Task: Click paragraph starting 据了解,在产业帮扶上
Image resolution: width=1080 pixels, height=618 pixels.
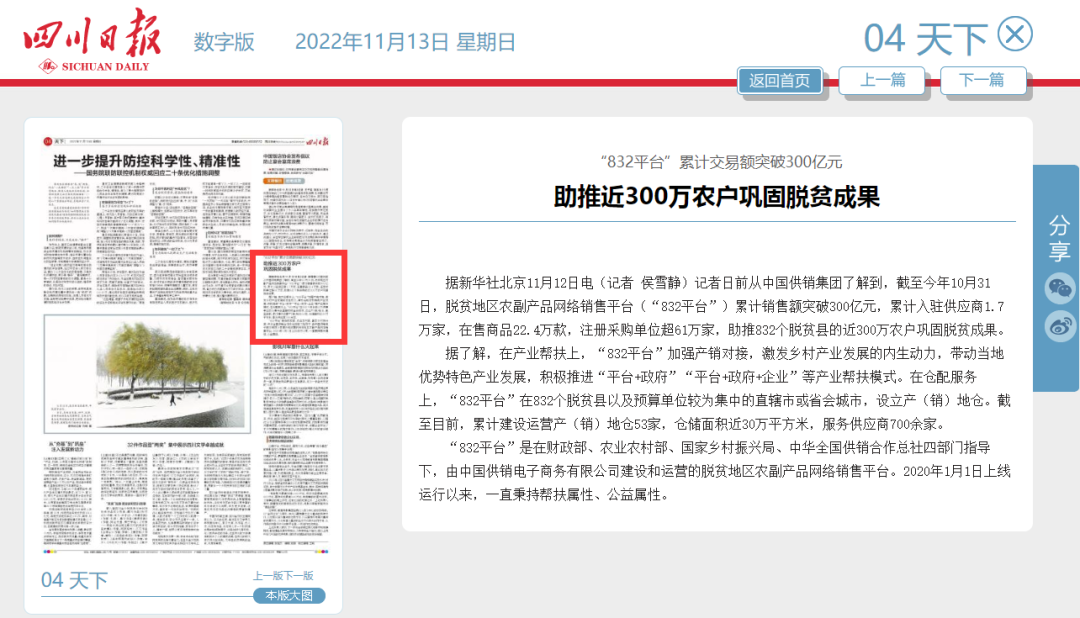Action: click(716, 389)
